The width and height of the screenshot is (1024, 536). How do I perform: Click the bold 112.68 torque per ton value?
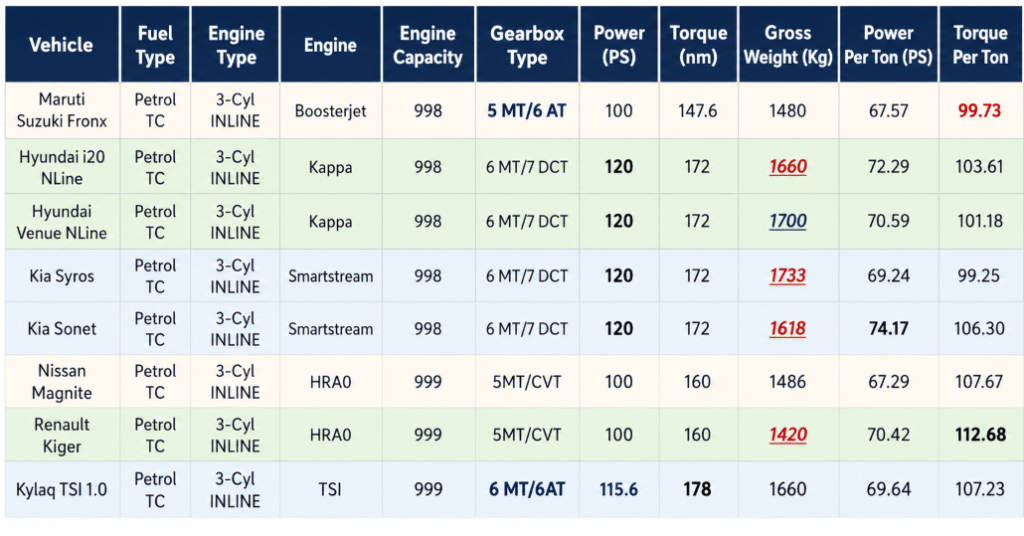[979, 435]
